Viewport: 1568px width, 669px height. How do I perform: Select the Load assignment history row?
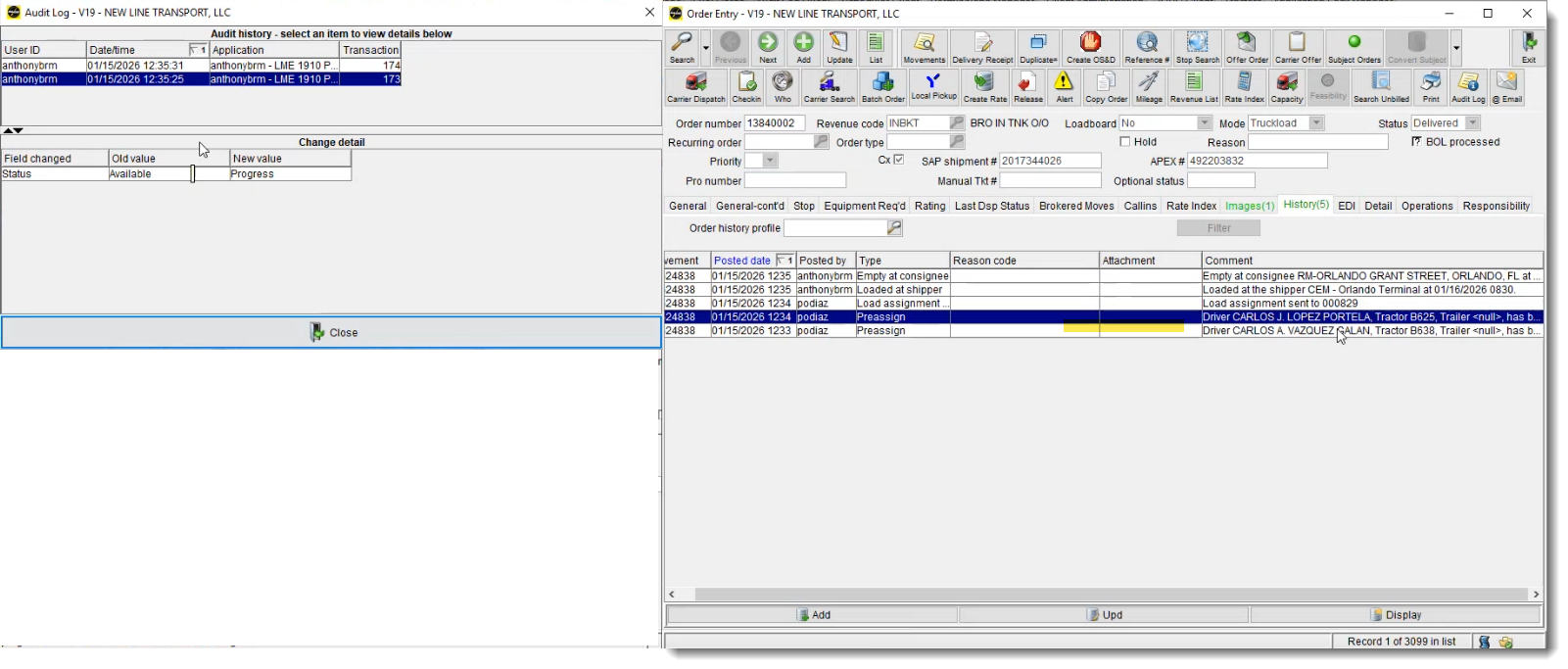point(1104,304)
